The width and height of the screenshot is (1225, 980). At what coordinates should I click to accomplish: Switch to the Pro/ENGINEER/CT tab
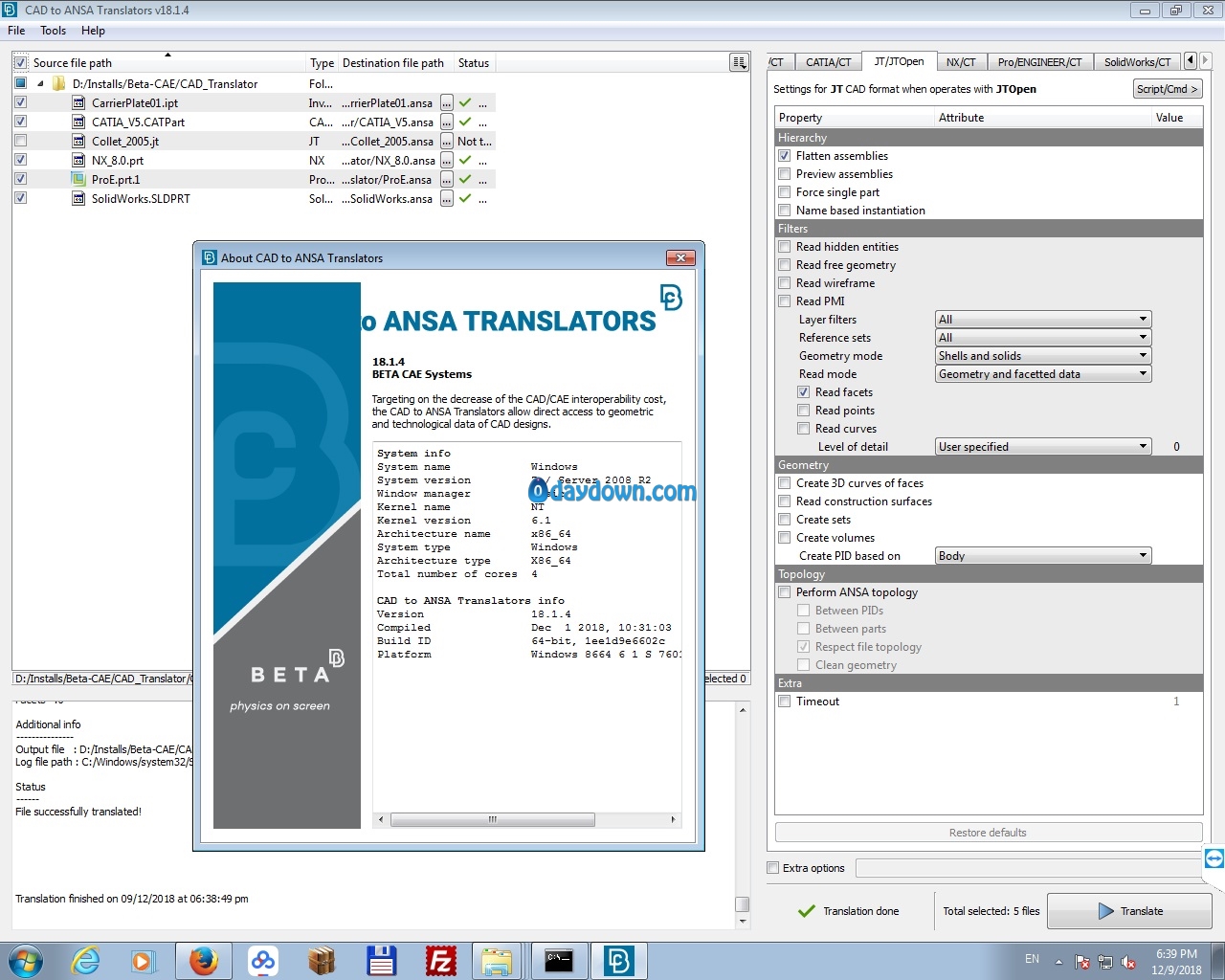1039,62
